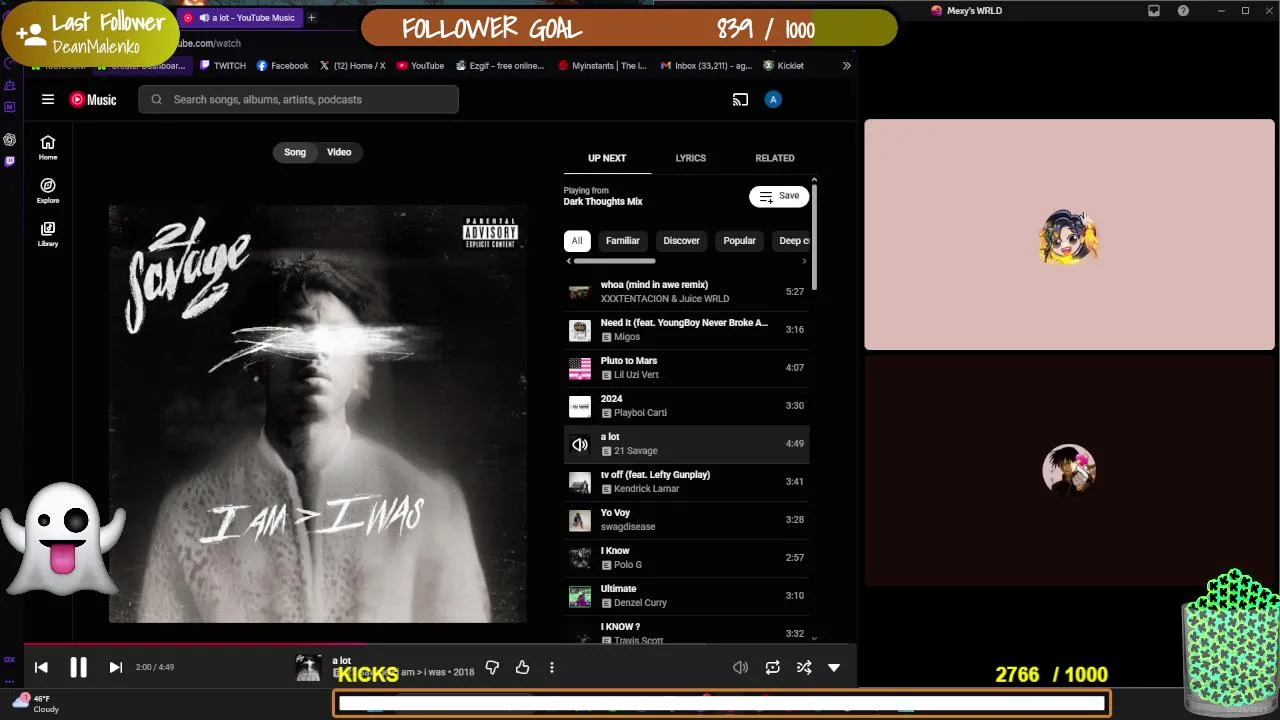The image size is (1280, 720).
Task: Switch to Song mode
Action: (x=295, y=152)
